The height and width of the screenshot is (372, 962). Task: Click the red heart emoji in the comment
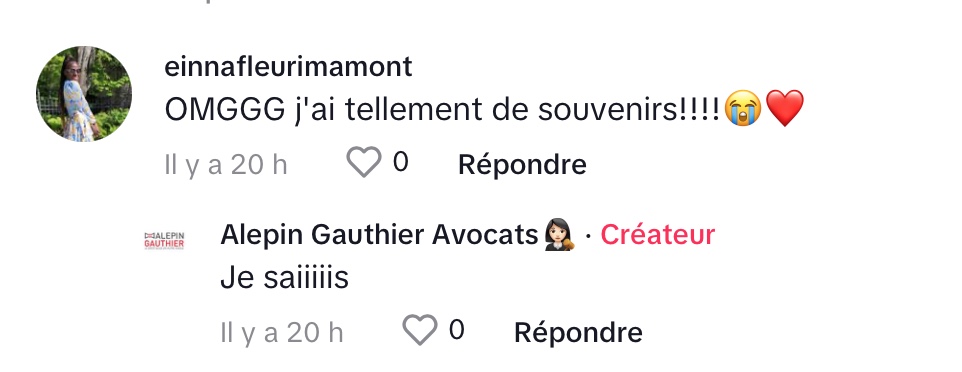(x=785, y=109)
